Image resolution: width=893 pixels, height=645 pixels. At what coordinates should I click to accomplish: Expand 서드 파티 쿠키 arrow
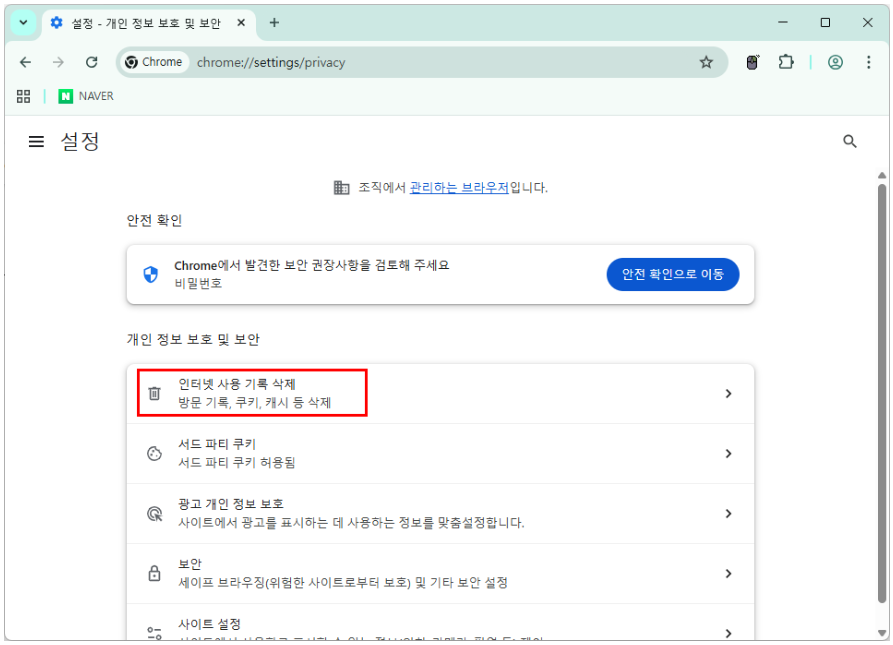(728, 454)
